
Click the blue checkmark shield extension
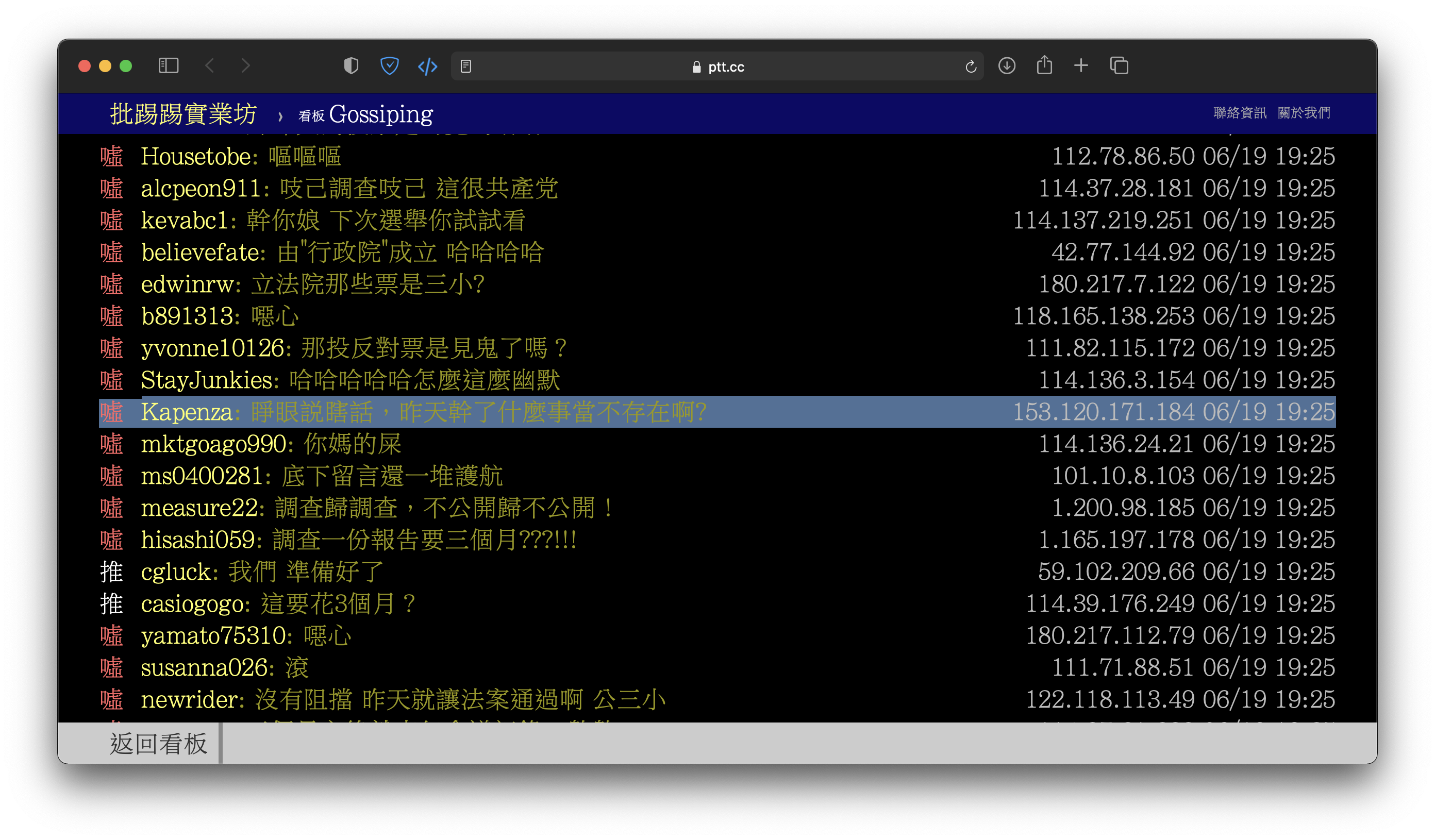pos(389,66)
